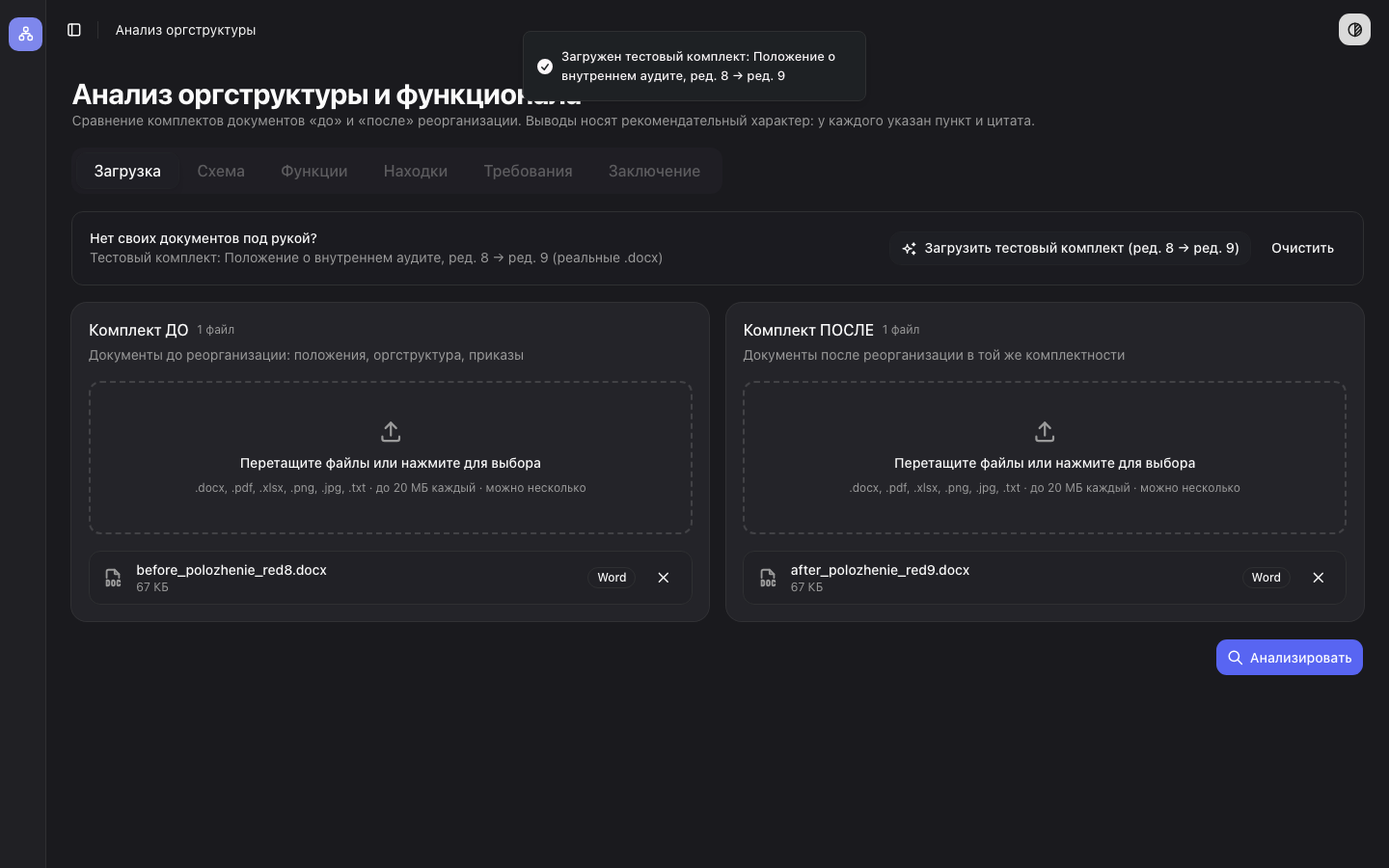Image resolution: width=1389 pixels, height=868 pixels.
Task: Switch the light/dark theme toggle
Action: pyautogui.click(x=1354, y=30)
